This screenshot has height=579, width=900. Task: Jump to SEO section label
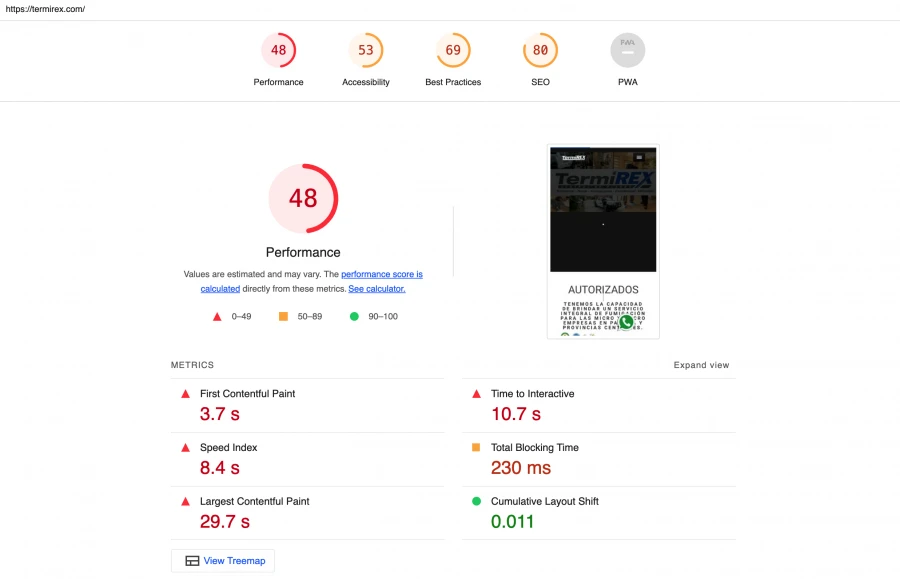(540, 82)
